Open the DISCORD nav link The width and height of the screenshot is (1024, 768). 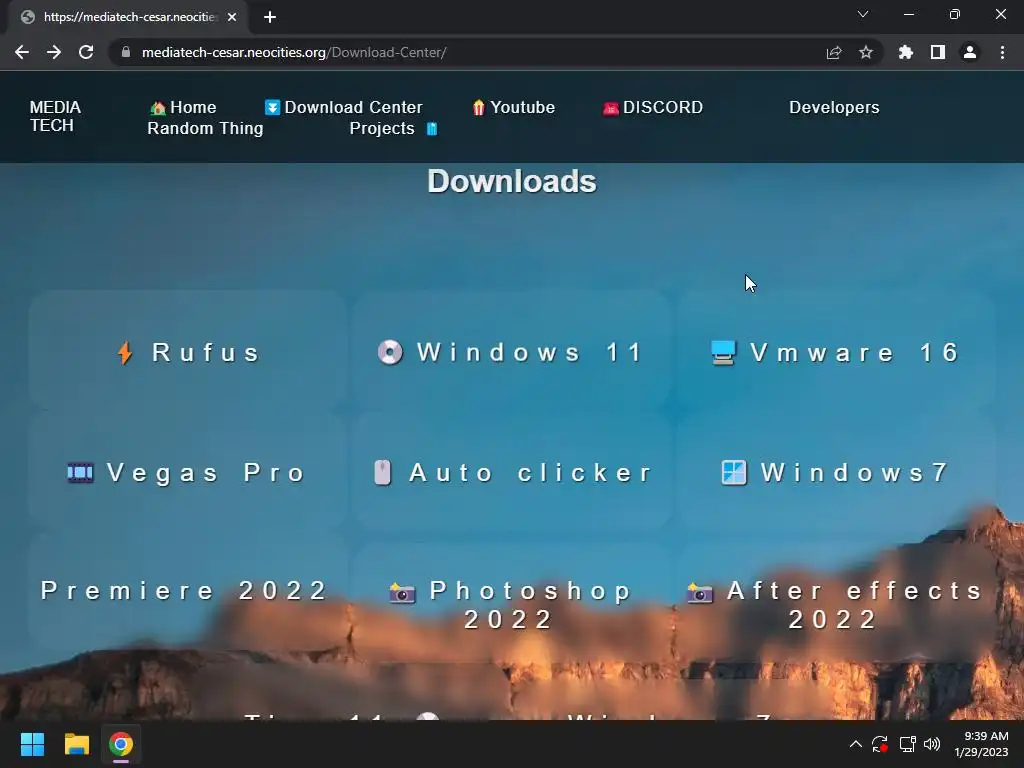[653, 107]
